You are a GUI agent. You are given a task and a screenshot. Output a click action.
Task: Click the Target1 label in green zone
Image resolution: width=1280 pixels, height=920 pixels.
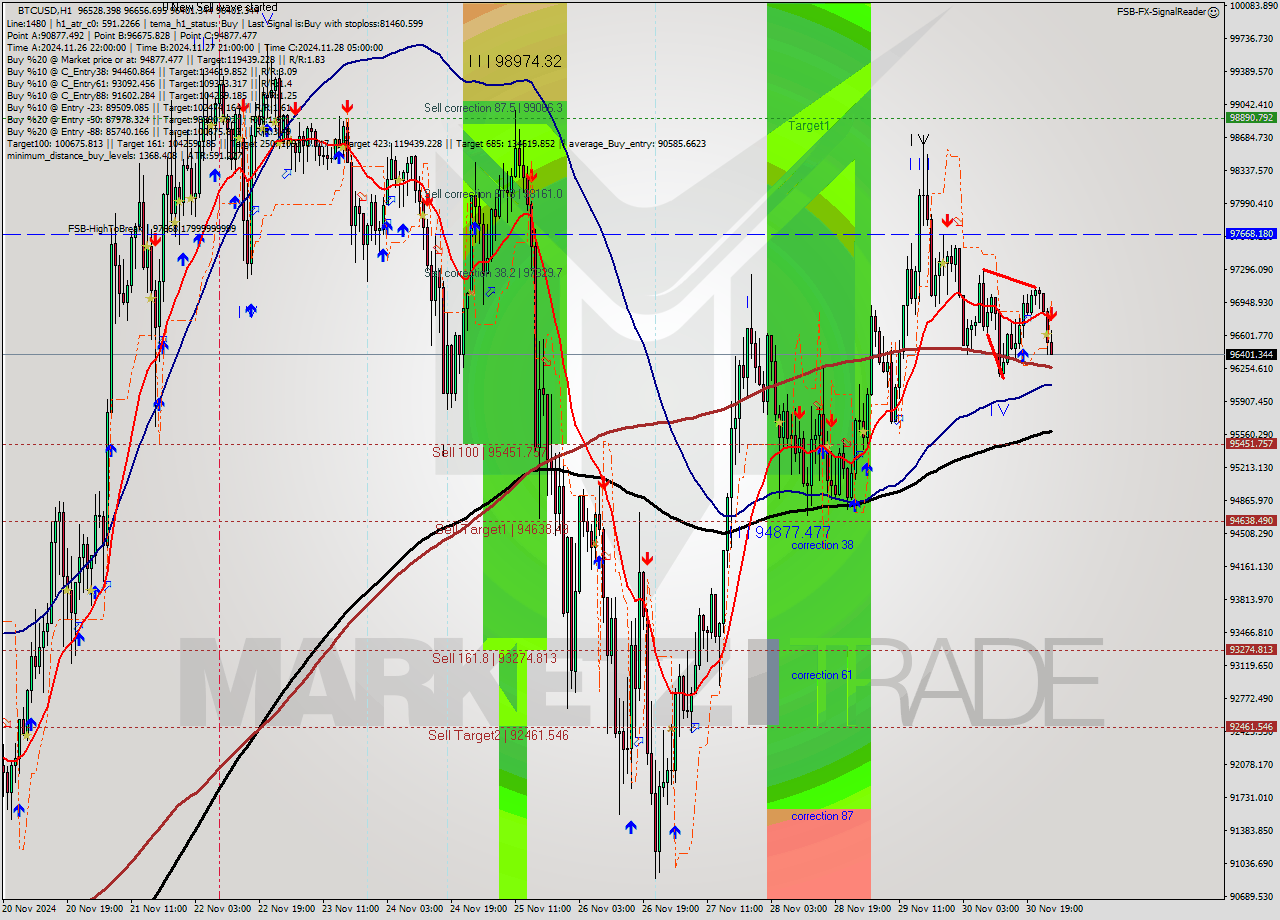point(808,126)
